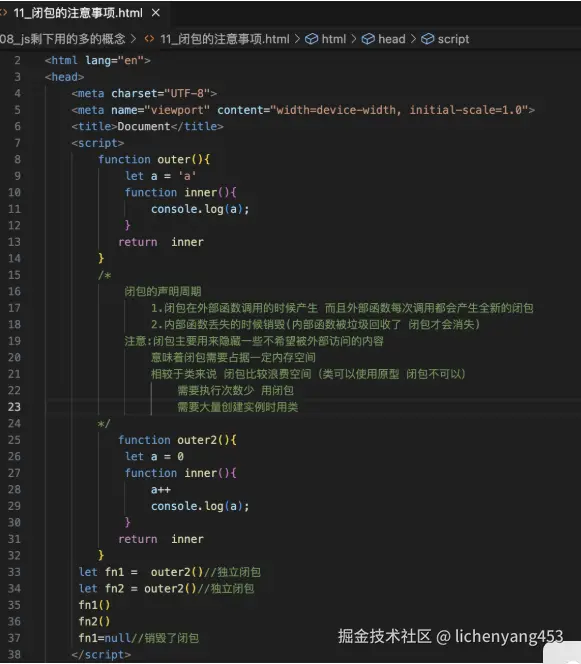Click comment 需要执行次数少 用闭包
The width and height of the screenshot is (581, 664).
pos(235,391)
